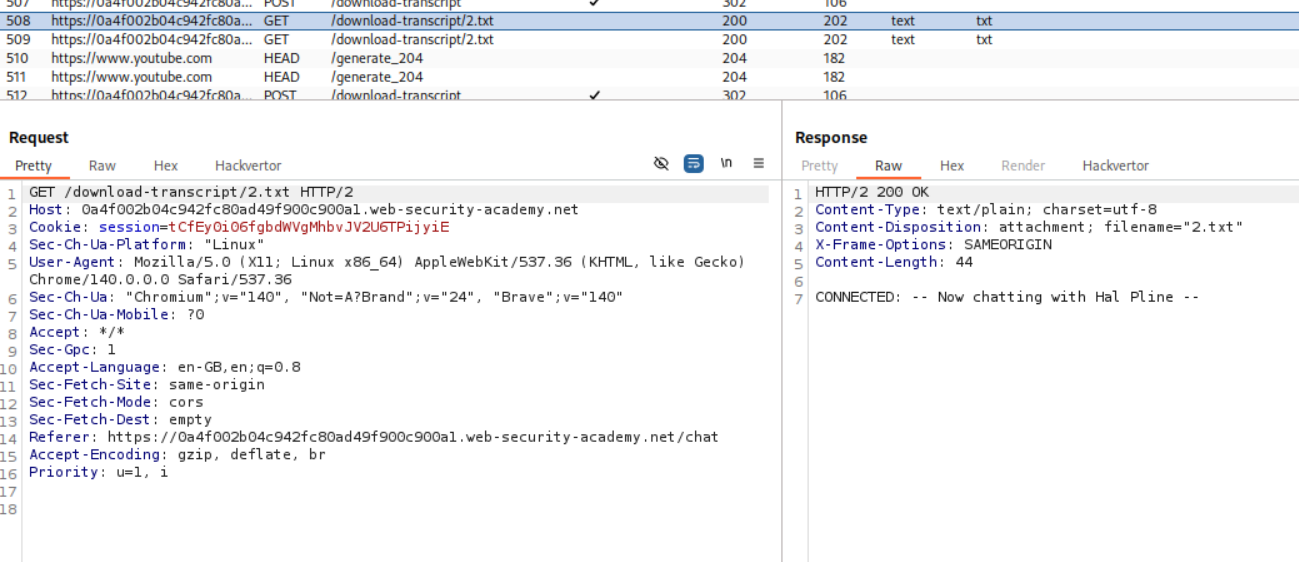Open the Response Hackvertor tab
Image resolution: width=1299 pixels, height=562 pixels.
pyautogui.click(x=1115, y=166)
